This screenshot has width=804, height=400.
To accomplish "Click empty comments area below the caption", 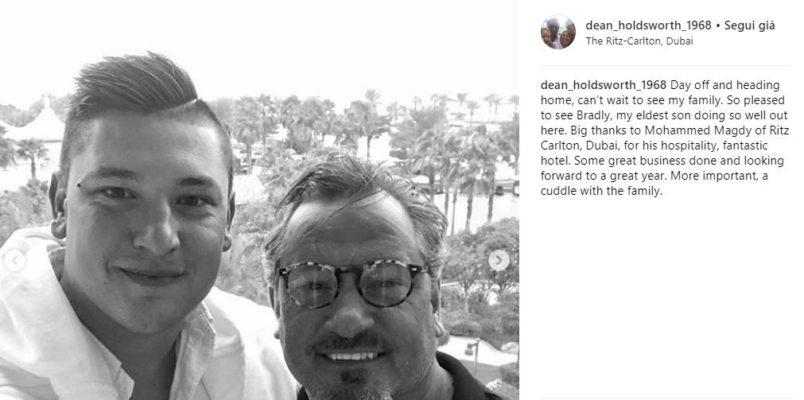I will [x=666, y=297].
